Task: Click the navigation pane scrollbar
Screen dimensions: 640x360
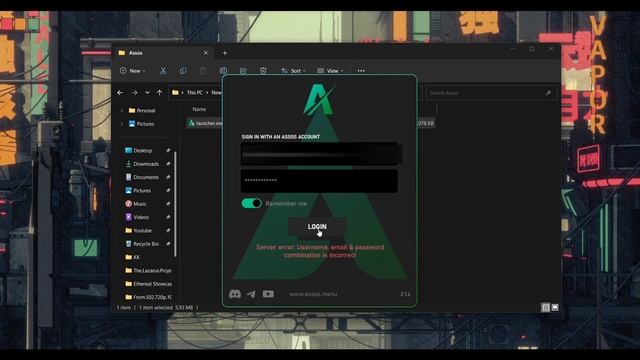Action: [x=176, y=204]
